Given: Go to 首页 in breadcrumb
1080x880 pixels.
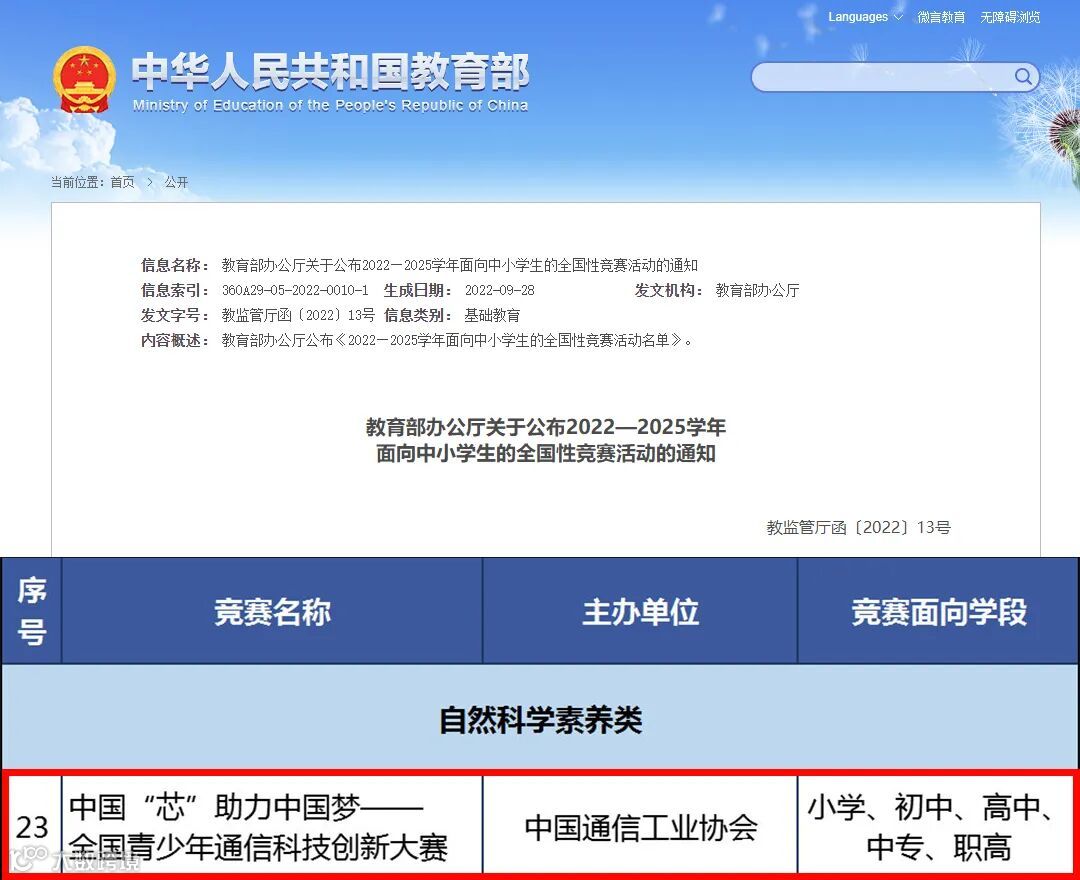Looking at the screenshot, I should click(x=123, y=182).
